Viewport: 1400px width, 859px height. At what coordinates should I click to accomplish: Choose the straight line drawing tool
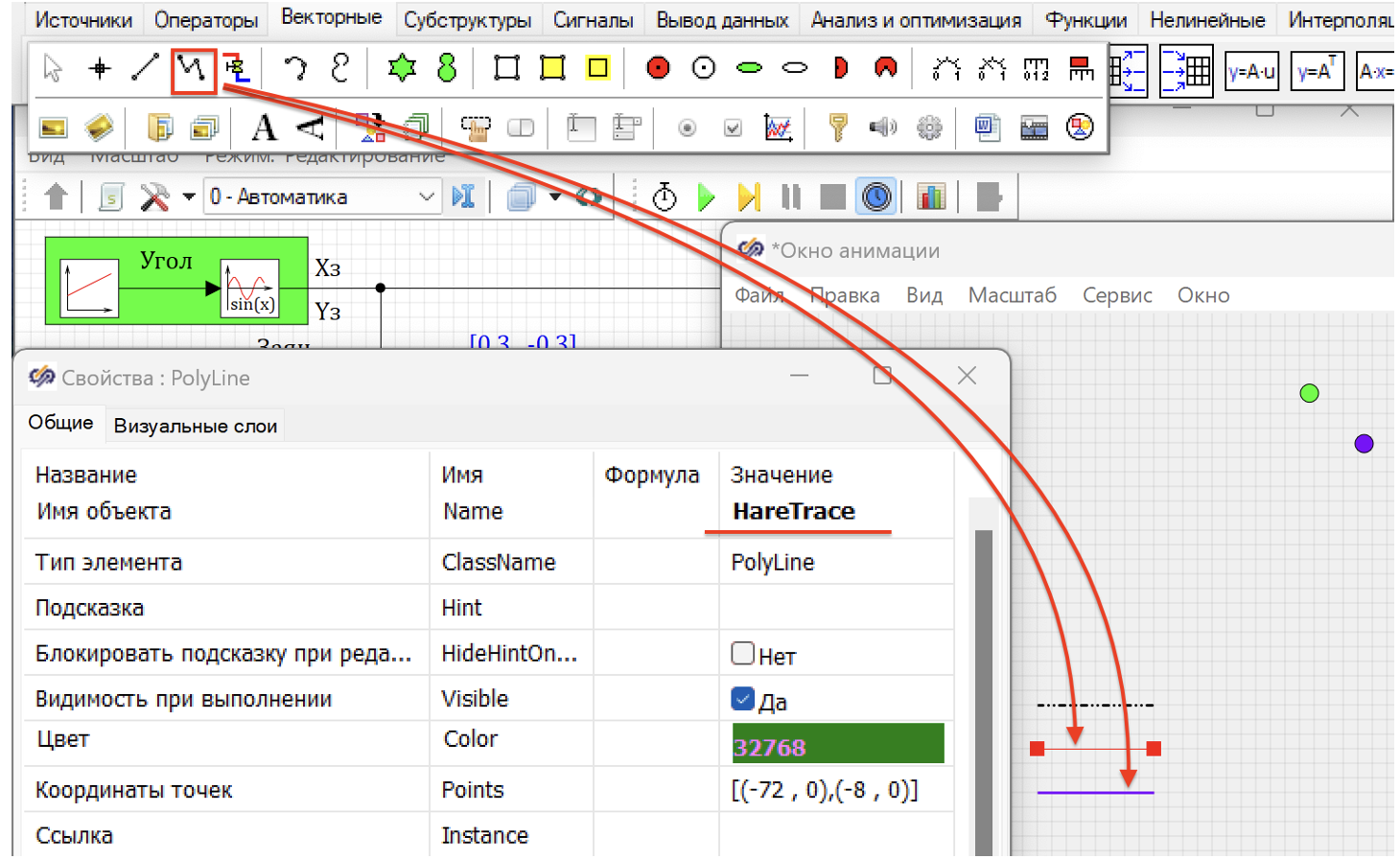tap(145, 68)
